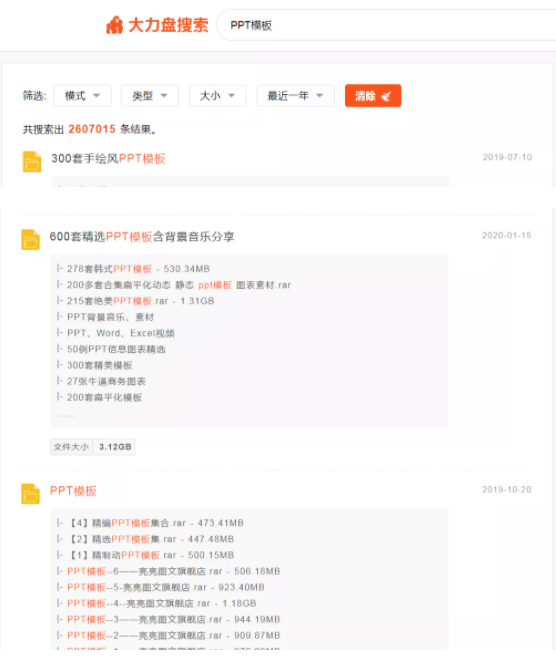This screenshot has width=556, height=657.
Task: Click the result count 2607015
Action: [92, 129]
